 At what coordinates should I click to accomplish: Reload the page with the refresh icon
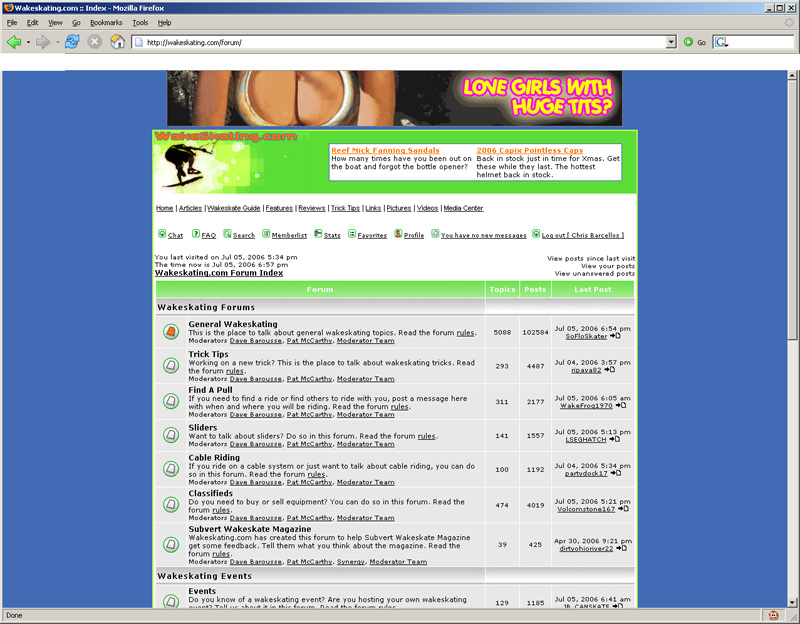[72, 42]
